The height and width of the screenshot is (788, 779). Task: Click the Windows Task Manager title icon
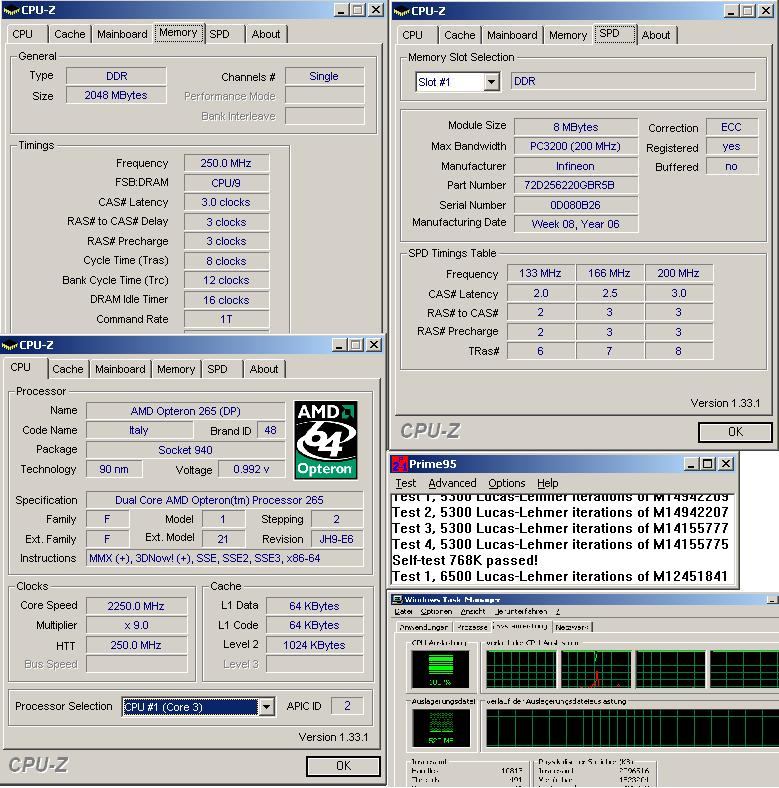point(397,600)
